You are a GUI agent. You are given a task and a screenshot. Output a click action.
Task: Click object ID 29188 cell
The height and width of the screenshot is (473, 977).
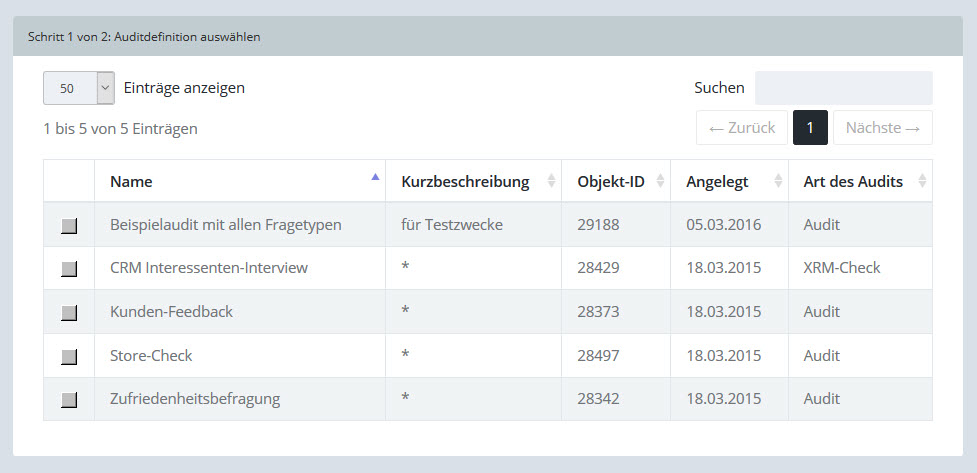pos(598,225)
